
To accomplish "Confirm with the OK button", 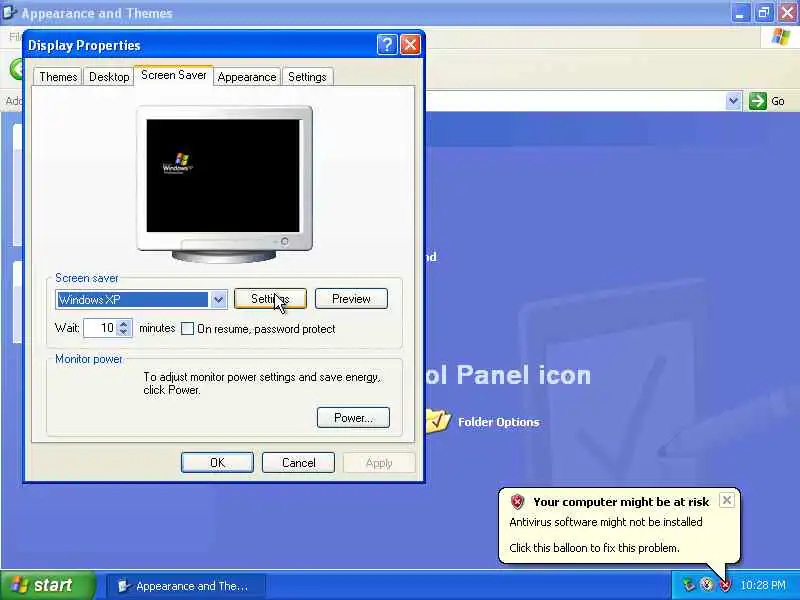I will tap(217, 462).
